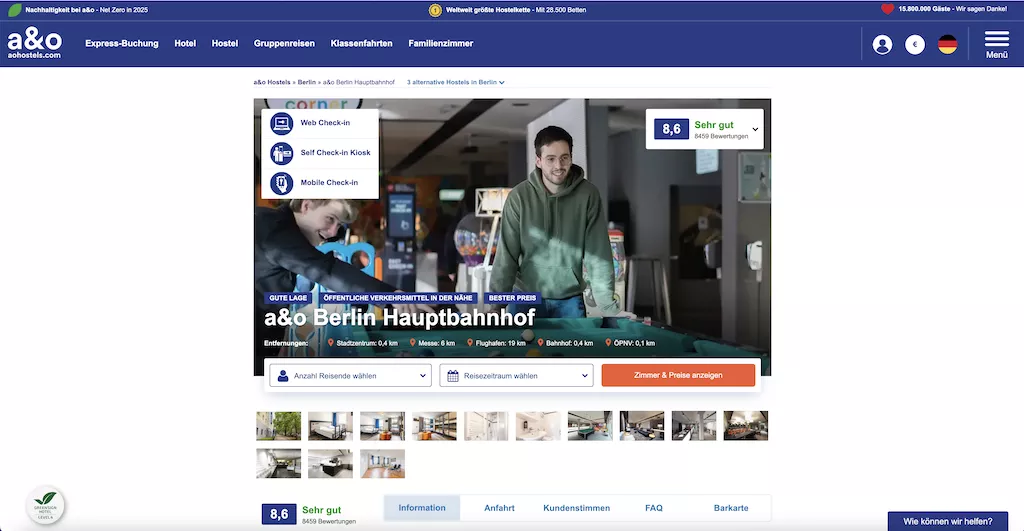Open the building exterior thumbnail with trees
1024x531 pixels.
278,426
